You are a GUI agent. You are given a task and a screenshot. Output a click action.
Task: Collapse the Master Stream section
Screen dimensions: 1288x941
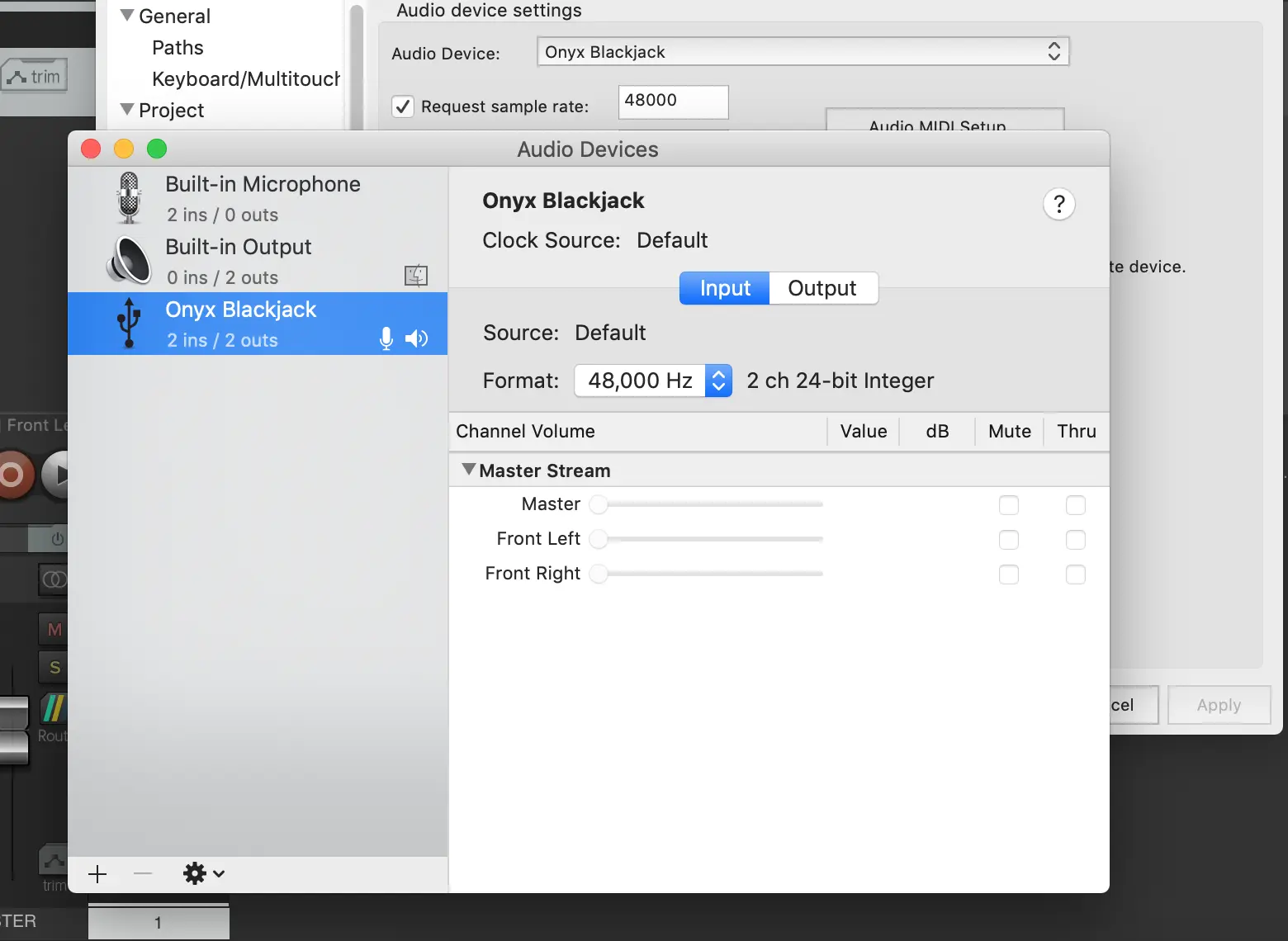[x=469, y=470]
